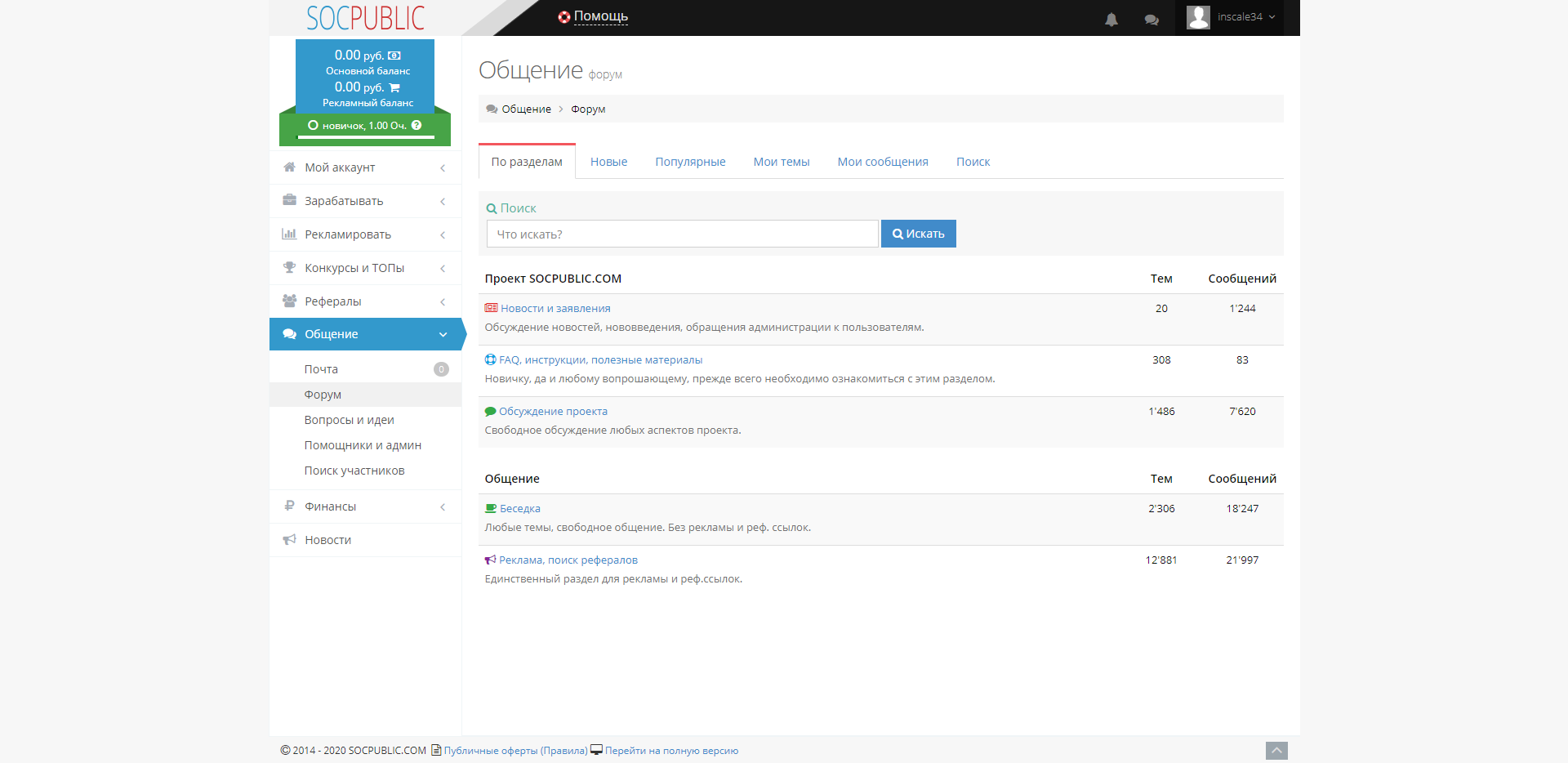Click the breadcrumb chat icon beside Общение
This screenshot has height=763, width=1568.
tap(492, 109)
